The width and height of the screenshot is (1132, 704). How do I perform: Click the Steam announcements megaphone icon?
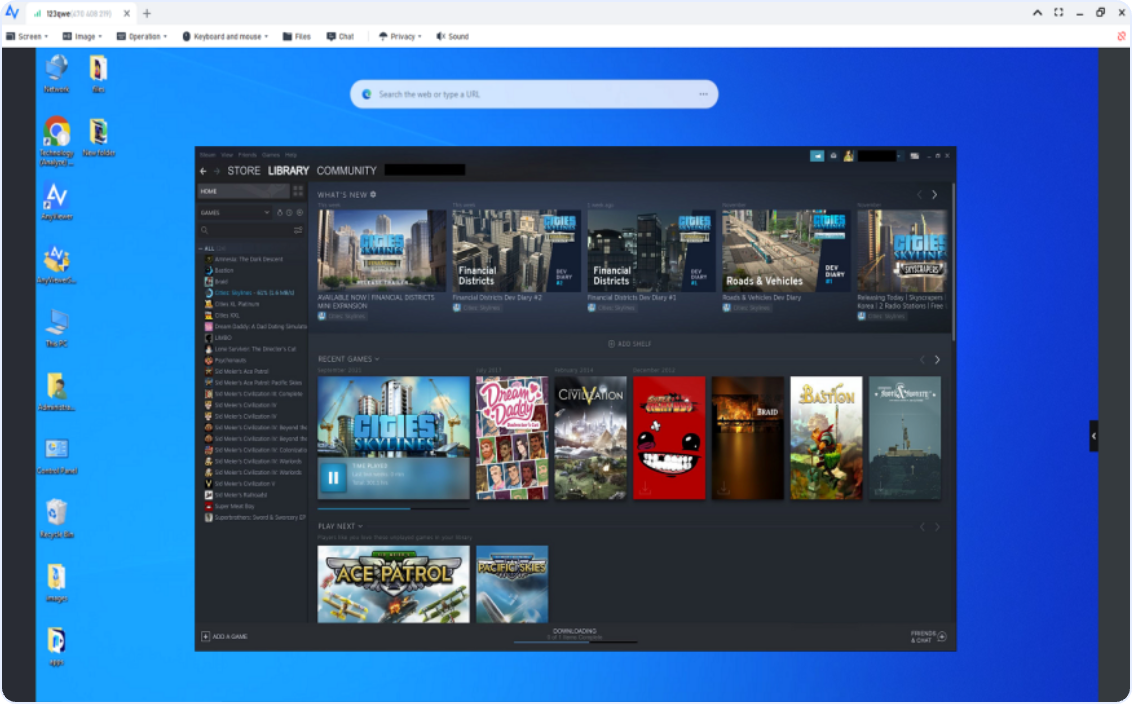pos(817,156)
